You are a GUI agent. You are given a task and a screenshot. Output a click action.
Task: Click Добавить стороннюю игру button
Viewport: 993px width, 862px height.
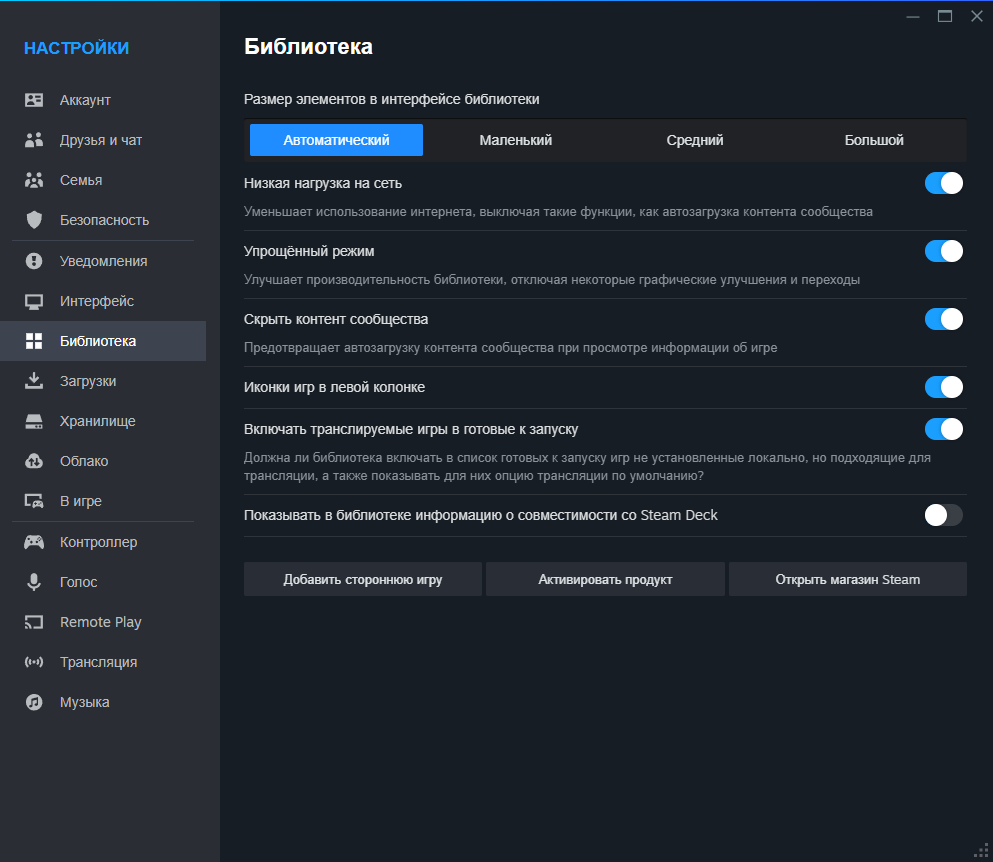click(363, 579)
